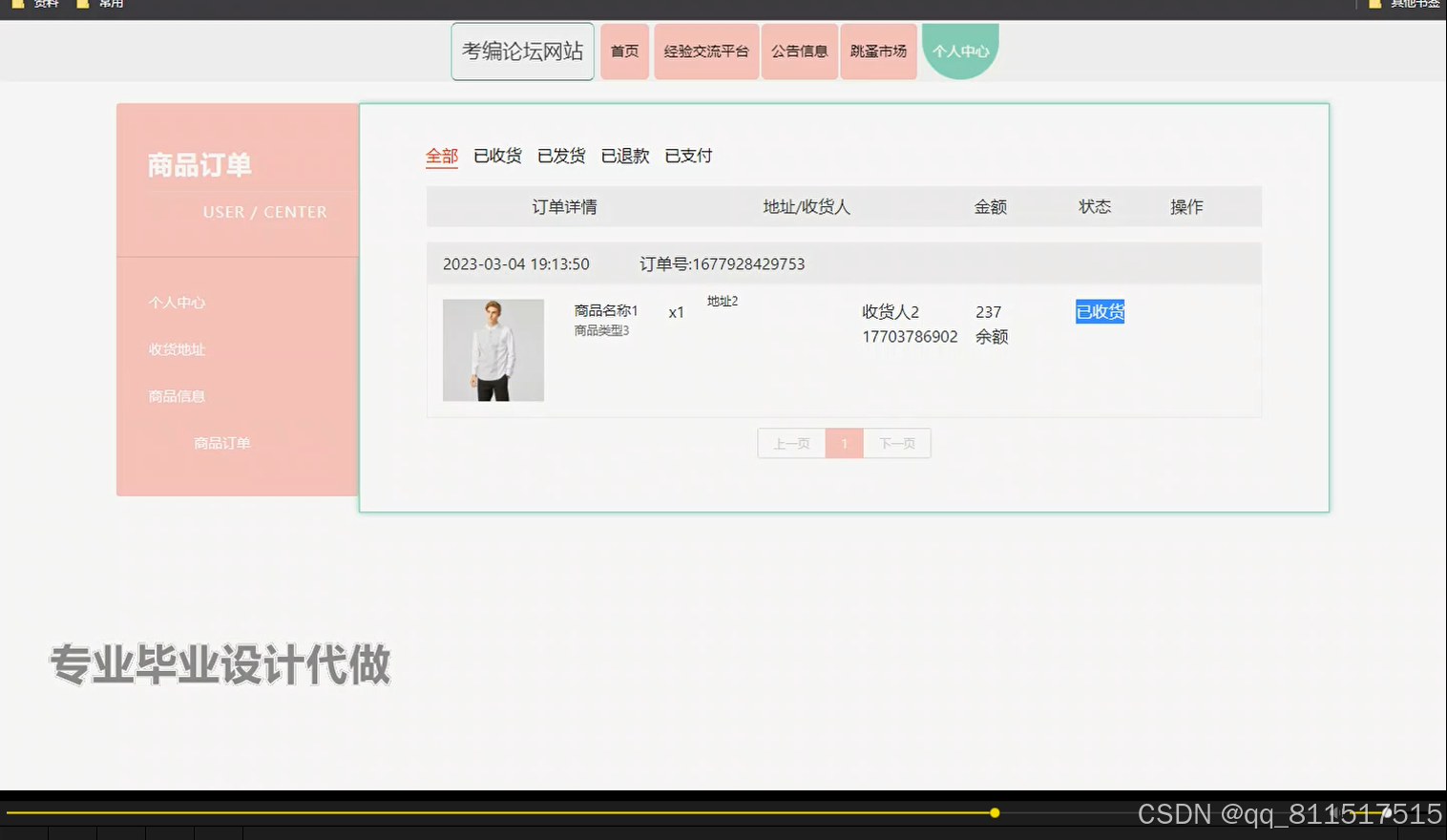Visit the 跳蚤市场 marketplace
Viewport: 1447px width, 840px height.
point(877,51)
